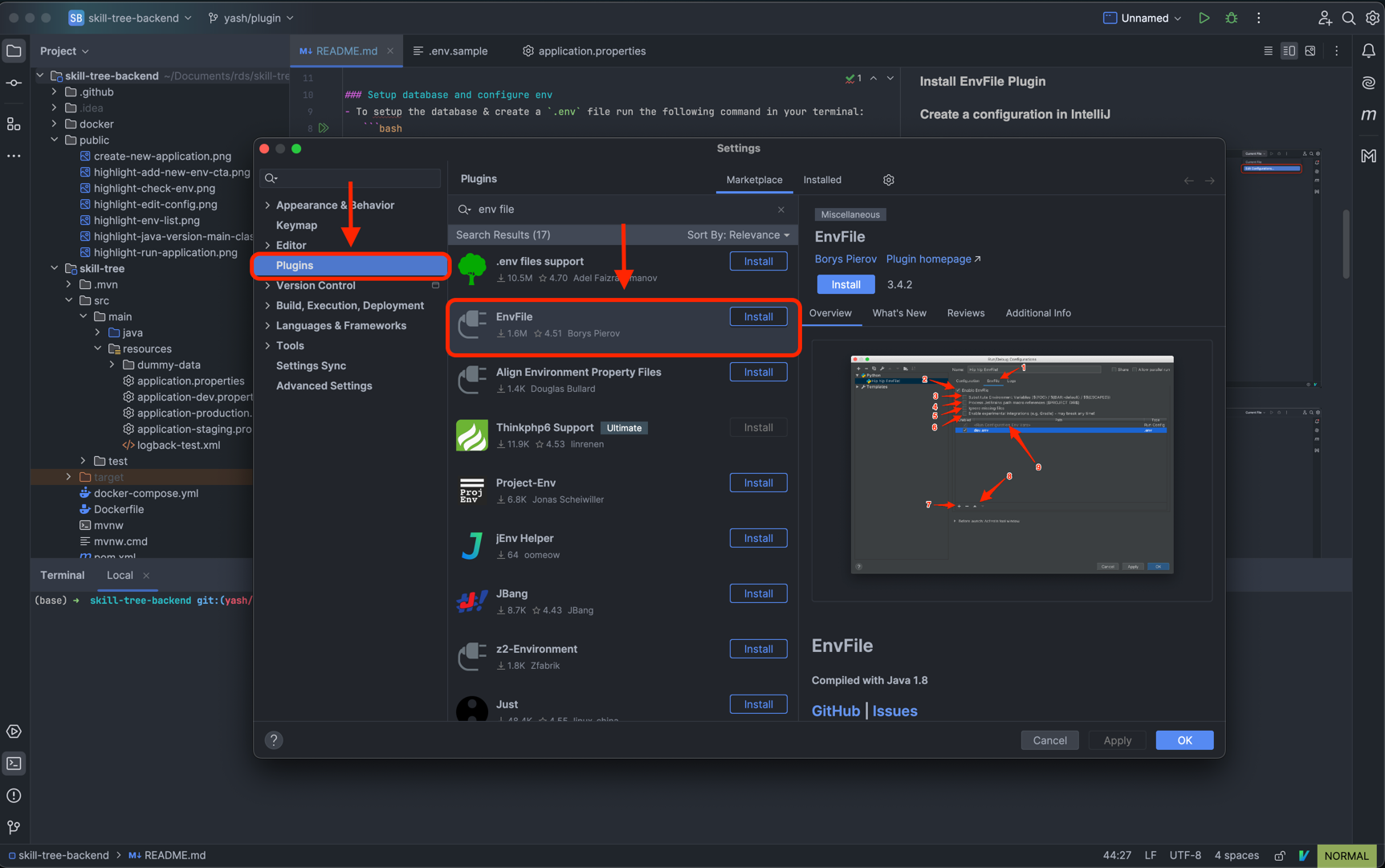Open the yash/plugin branch dropdown
The height and width of the screenshot is (868, 1385).
tap(251, 18)
